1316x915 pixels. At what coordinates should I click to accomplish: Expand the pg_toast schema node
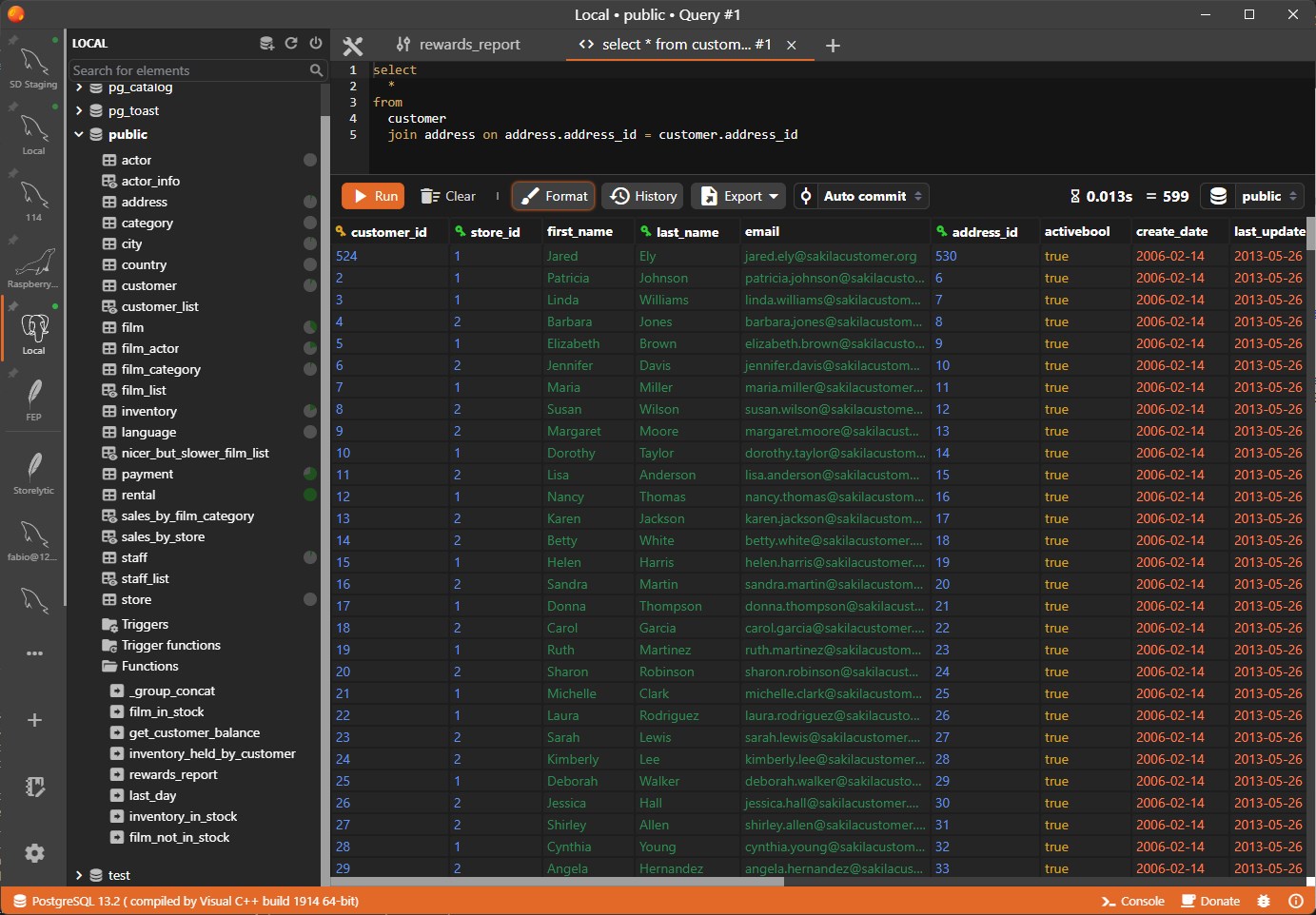pos(79,111)
